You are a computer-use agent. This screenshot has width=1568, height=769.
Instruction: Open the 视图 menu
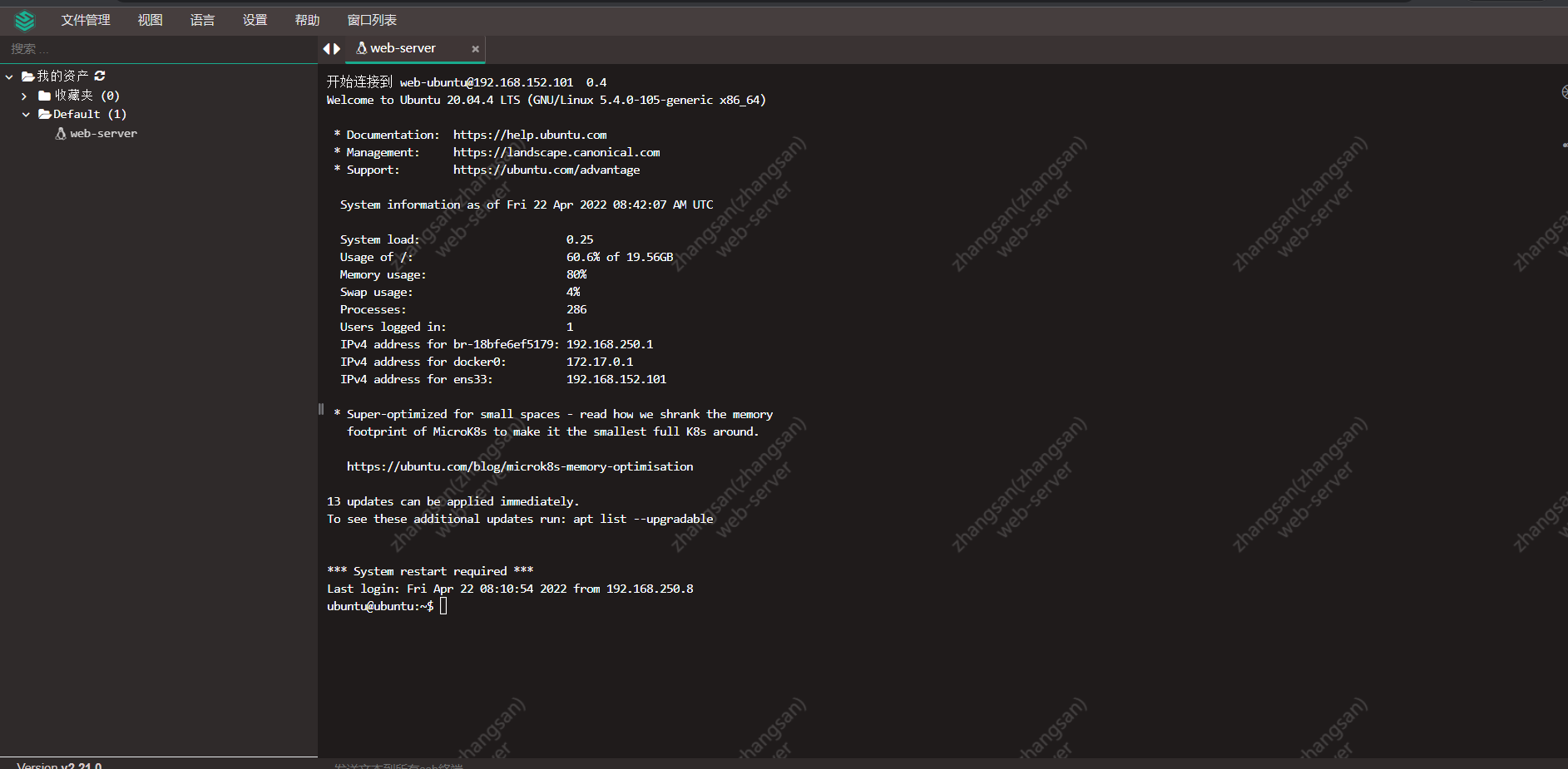(x=151, y=20)
